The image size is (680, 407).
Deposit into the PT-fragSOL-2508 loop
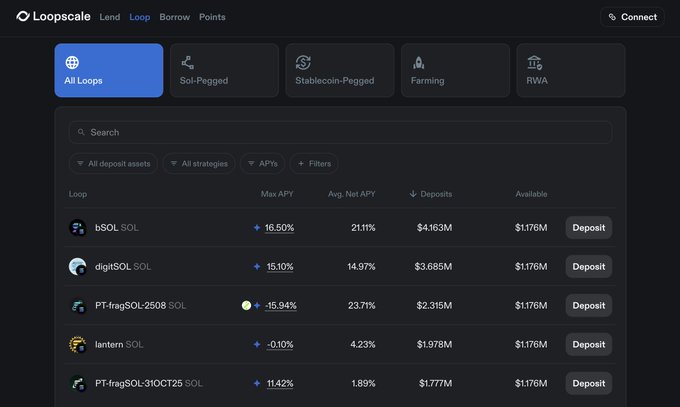pos(588,305)
